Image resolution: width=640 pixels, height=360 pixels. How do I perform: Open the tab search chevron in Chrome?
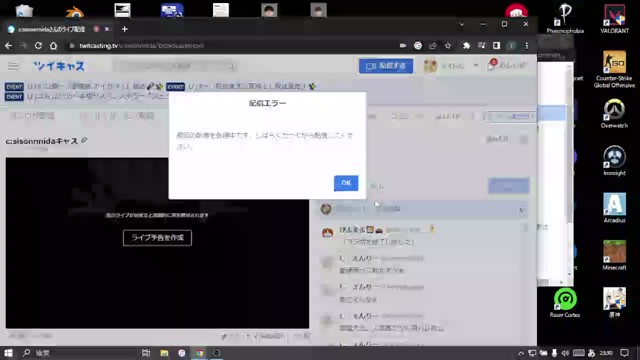pyautogui.click(x=461, y=24)
